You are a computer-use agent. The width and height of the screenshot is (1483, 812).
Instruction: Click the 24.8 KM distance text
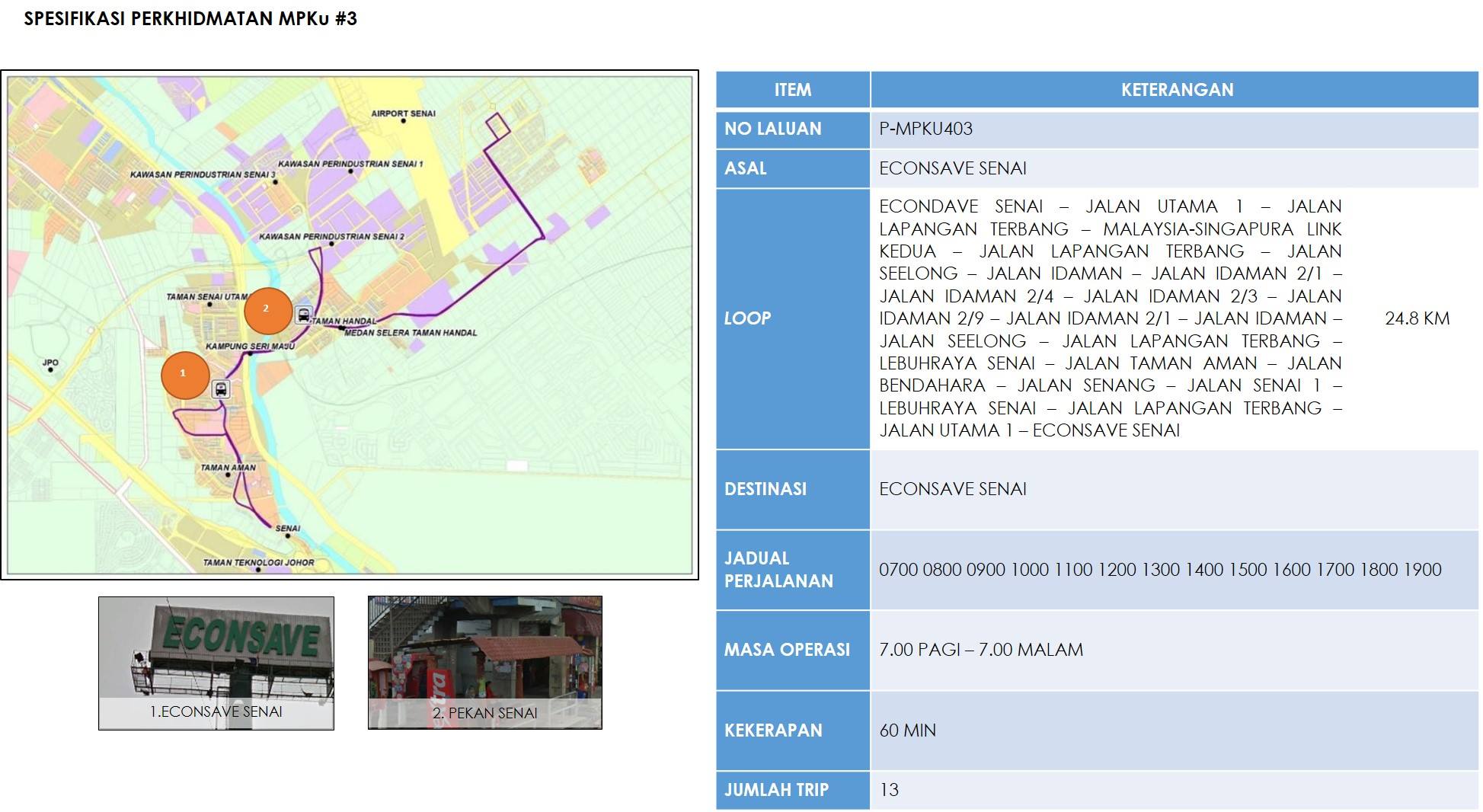1417,318
